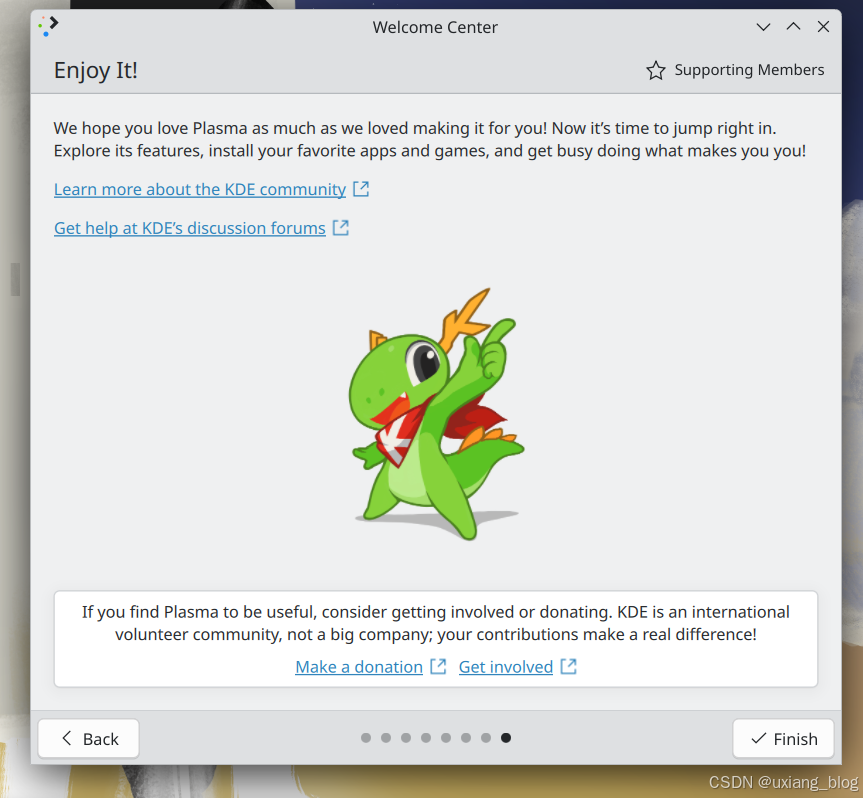Jump to the seventh page indicator dot
This screenshot has height=798, width=863.
486,737
